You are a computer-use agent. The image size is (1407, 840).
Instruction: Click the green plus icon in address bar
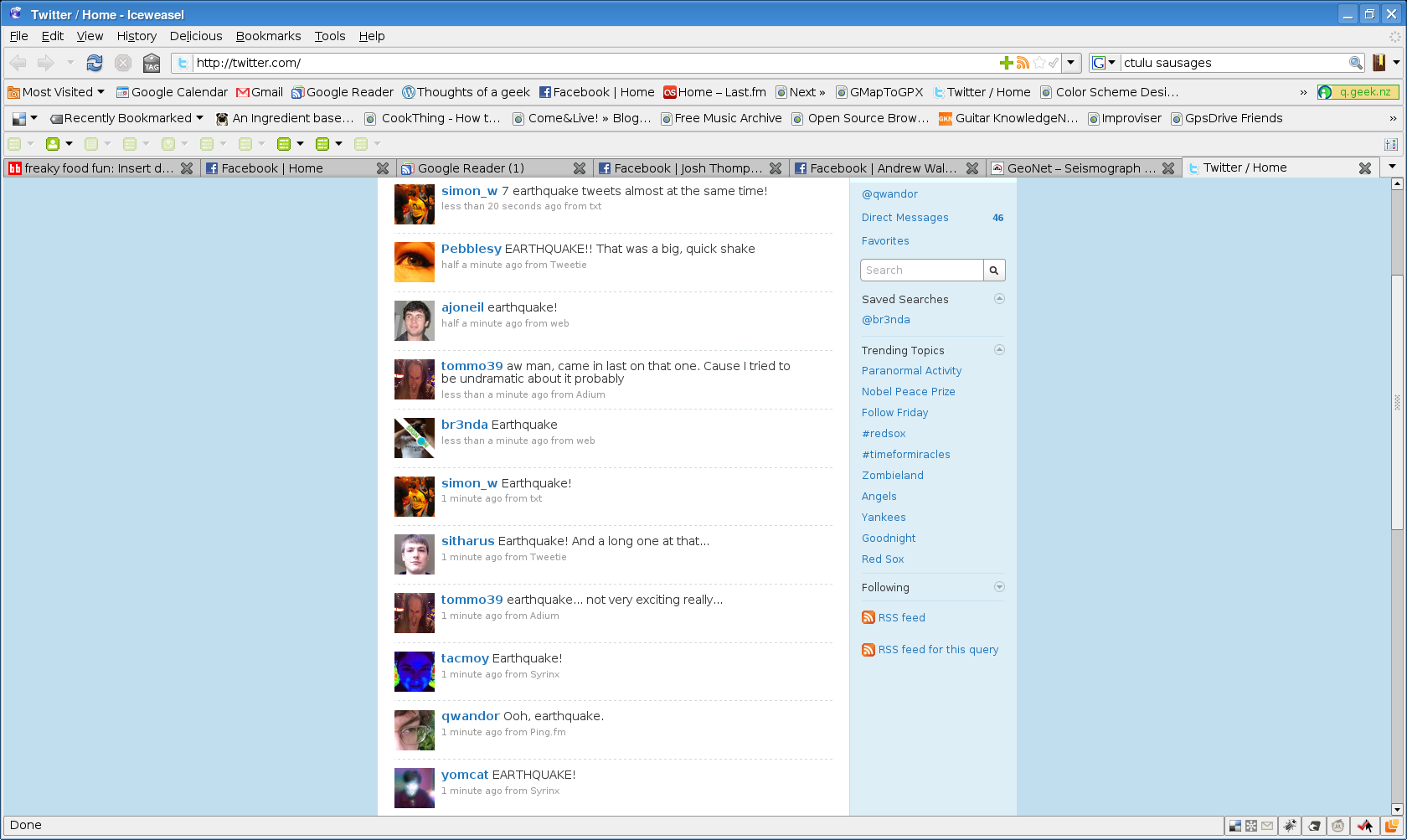tap(1007, 63)
